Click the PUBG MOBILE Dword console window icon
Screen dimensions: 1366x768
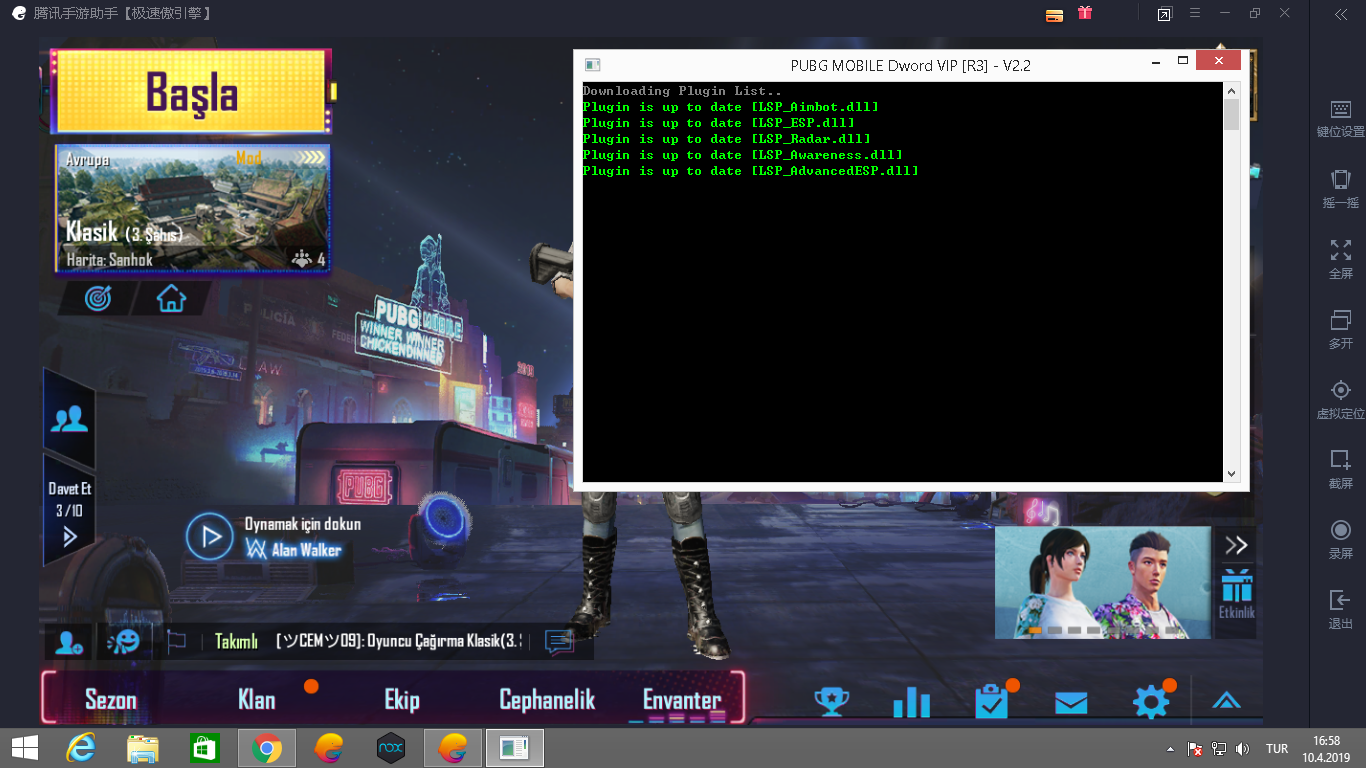tap(592, 65)
